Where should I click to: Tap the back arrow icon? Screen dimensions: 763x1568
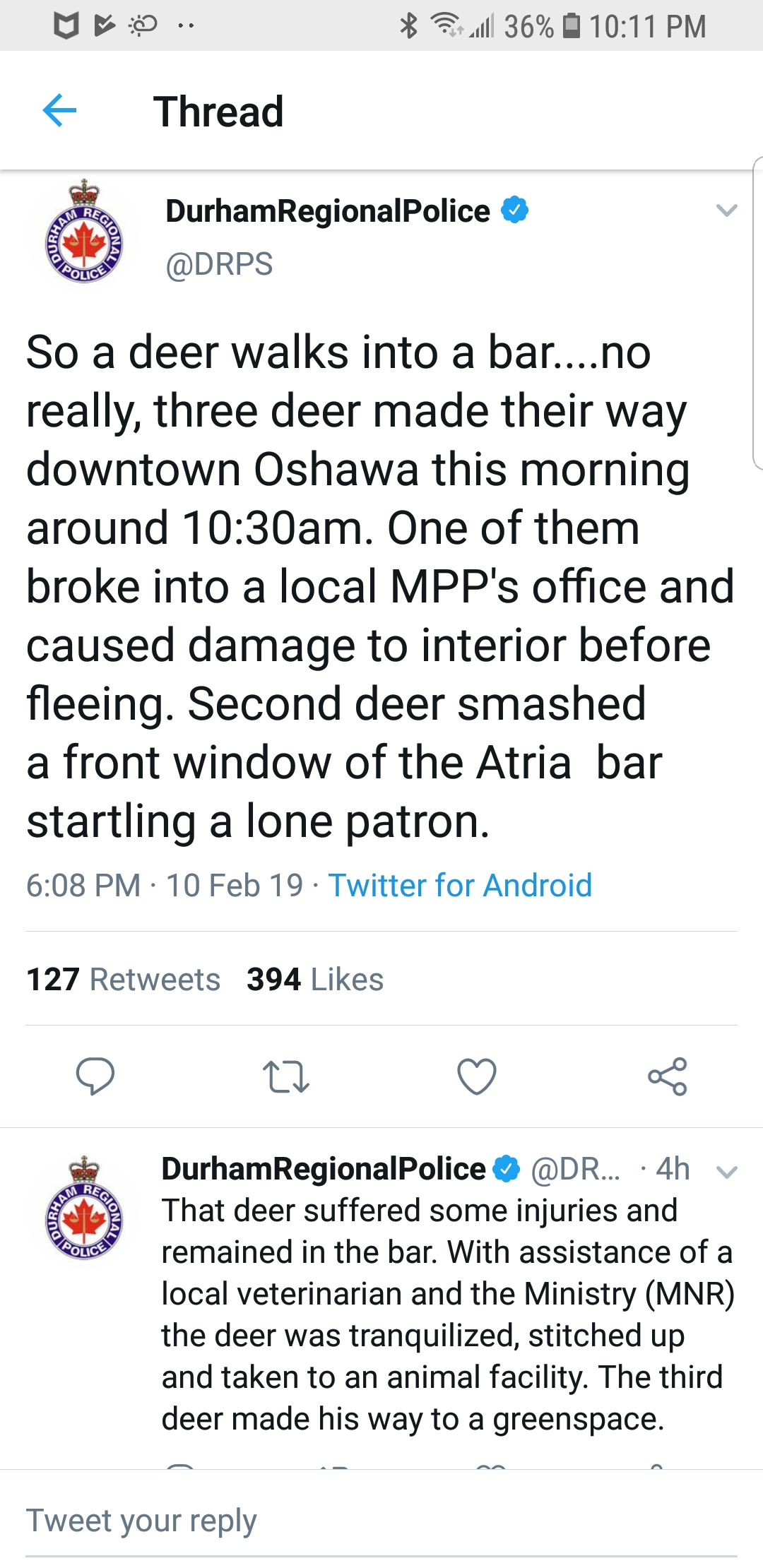(59, 111)
